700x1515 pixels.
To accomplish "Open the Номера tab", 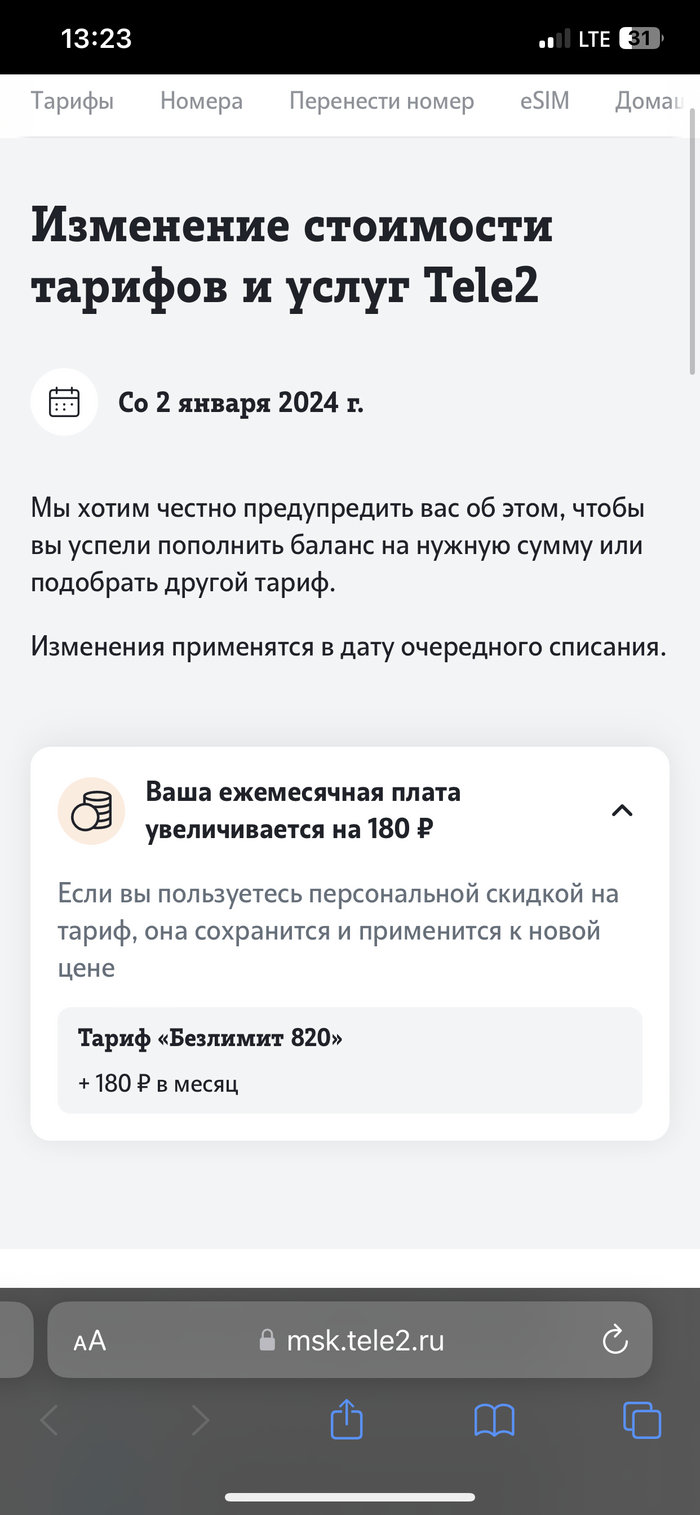I will coord(201,101).
